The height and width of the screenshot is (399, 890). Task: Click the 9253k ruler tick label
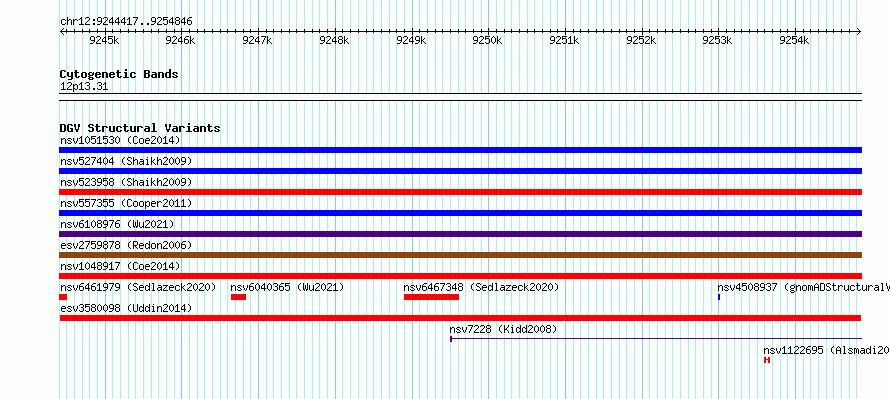click(718, 40)
